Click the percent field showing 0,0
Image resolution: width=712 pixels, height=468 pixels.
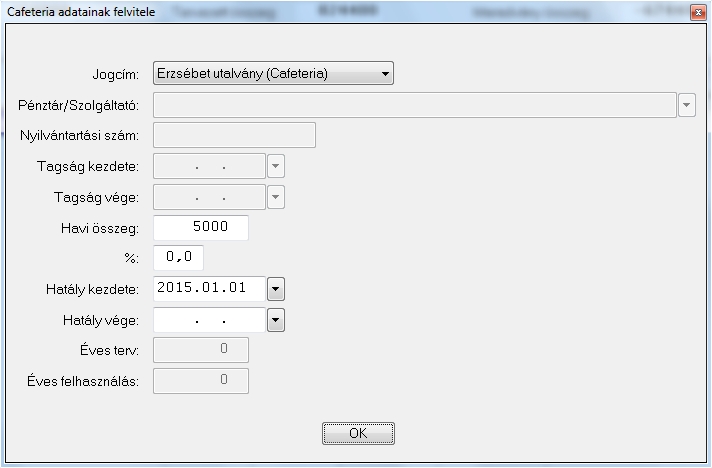pyautogui.click(x=178, y=258)
